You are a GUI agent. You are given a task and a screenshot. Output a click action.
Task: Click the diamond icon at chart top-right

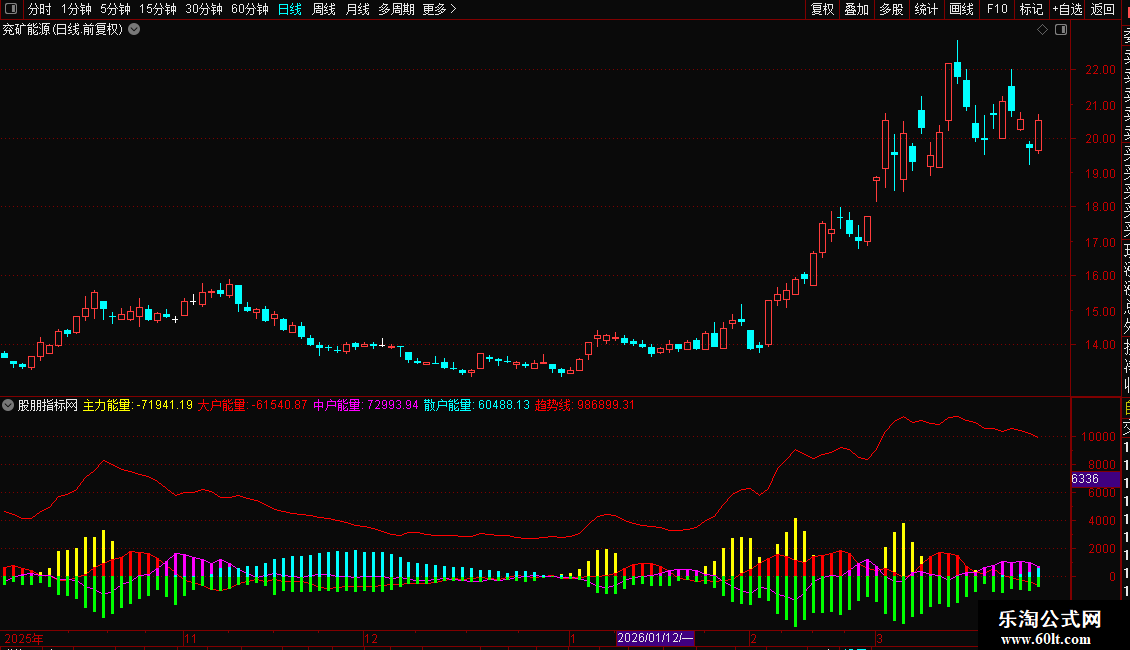[x=1042, y=30]
